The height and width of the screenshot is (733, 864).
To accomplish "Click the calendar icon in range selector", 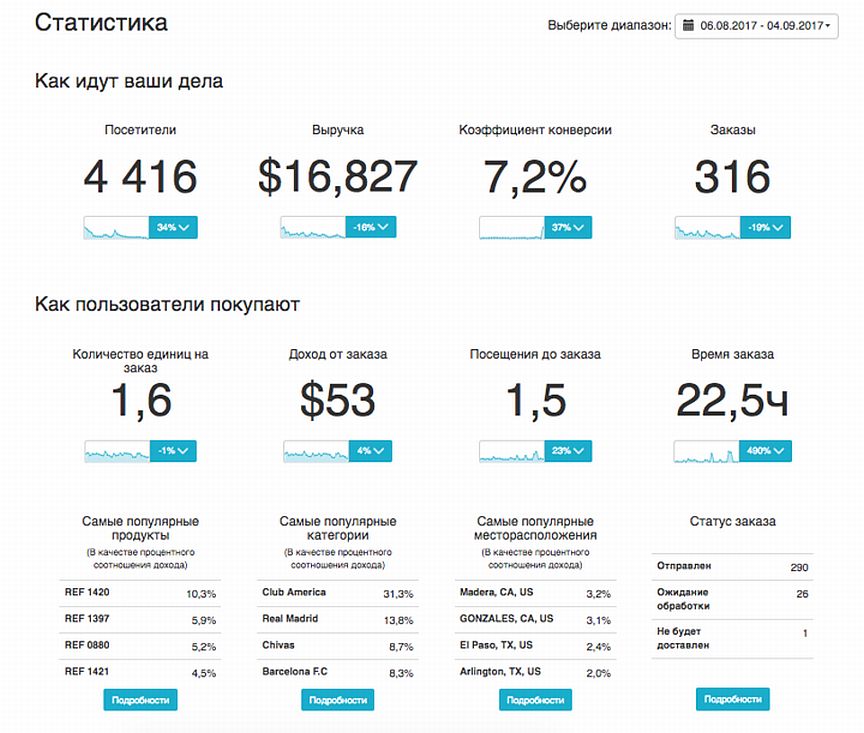I will [x=688, y=25].
